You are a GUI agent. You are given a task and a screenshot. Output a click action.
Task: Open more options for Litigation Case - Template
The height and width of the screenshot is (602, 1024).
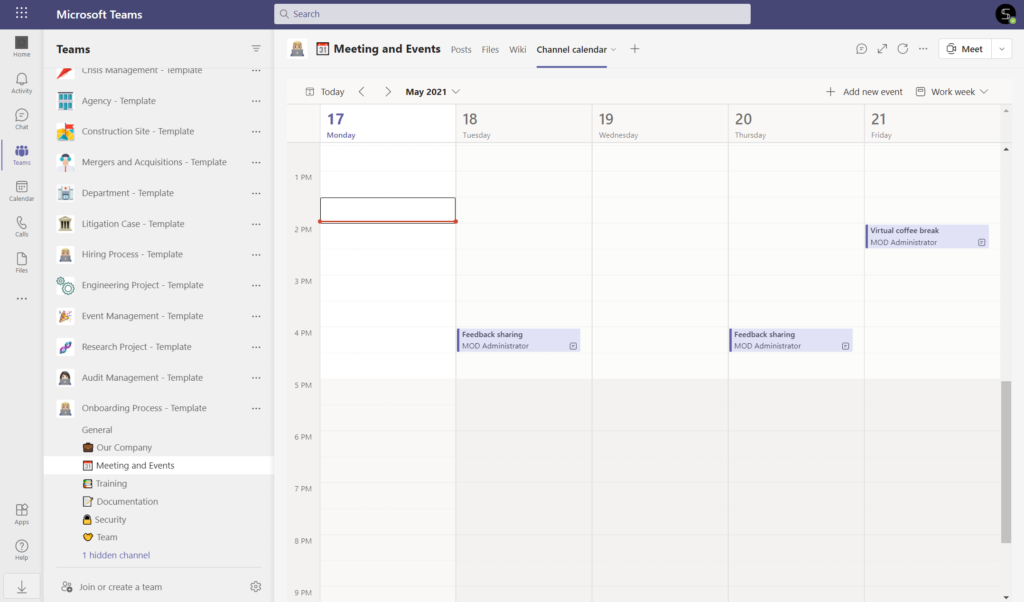[x=256, y=224]
